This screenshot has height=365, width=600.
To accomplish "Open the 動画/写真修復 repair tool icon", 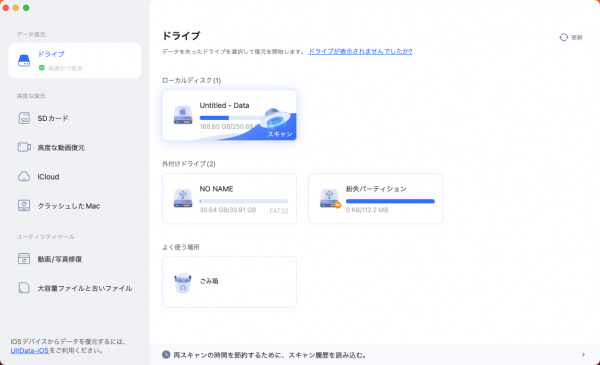I will point(24,259).
